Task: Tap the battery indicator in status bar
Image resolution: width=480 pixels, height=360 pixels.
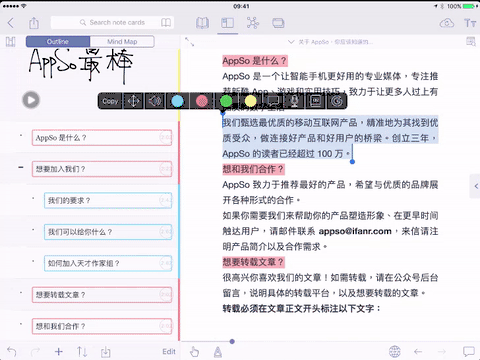Action: click(468, 6)
